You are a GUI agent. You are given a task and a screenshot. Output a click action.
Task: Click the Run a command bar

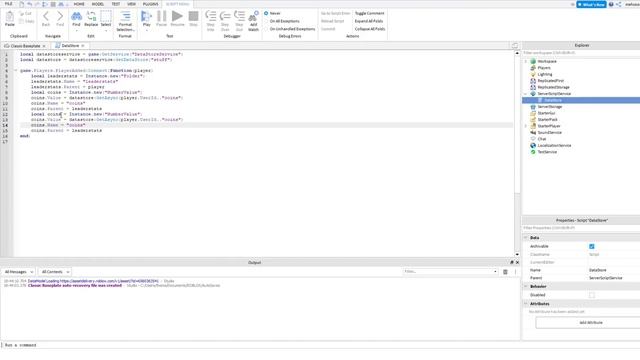point(260,345)
